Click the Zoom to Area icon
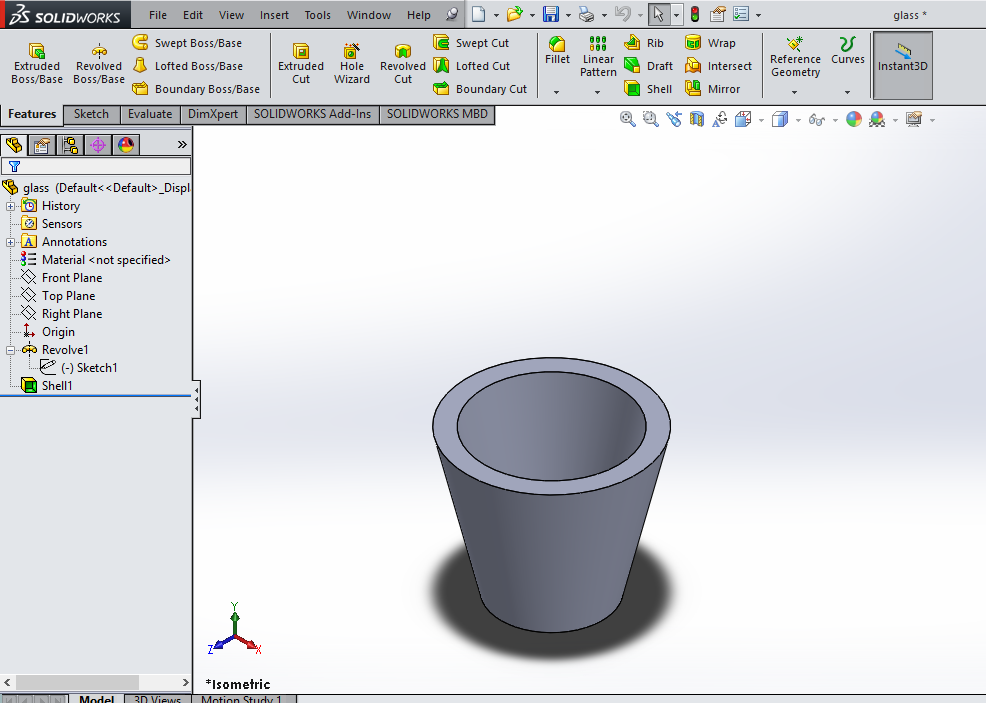This screenshot has height=703, width=986. 650,119
